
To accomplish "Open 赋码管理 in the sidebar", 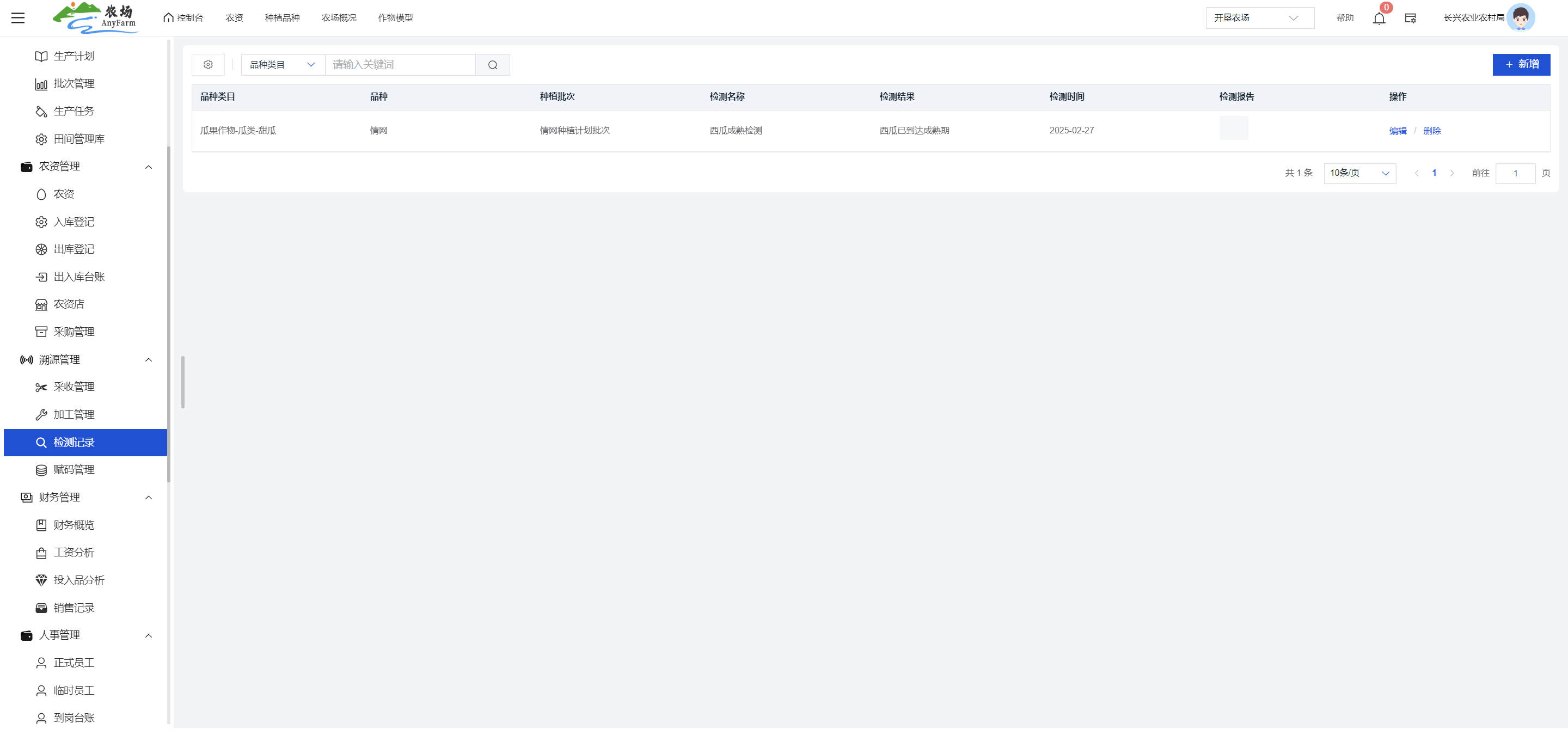I will coord(73,470).
